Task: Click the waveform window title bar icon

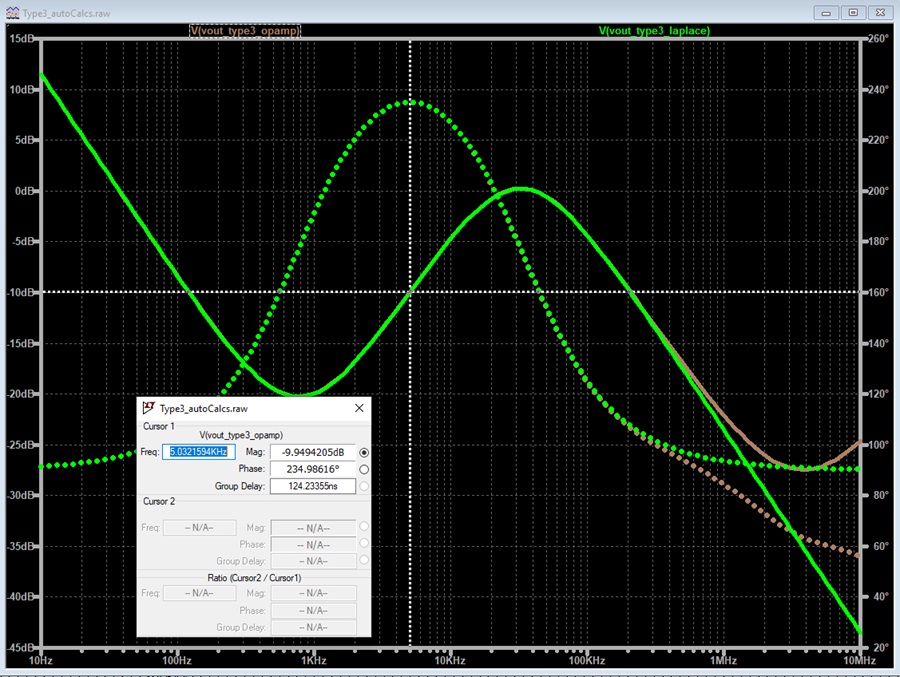Action: 12,13
